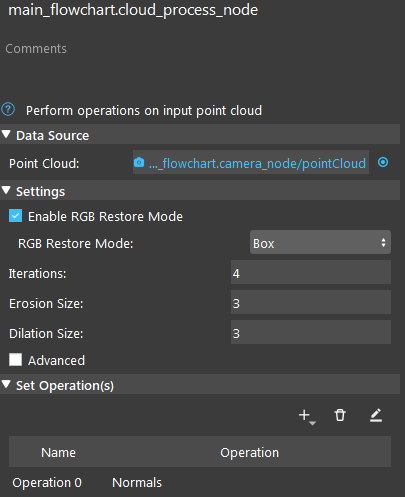Click the Iterations input field
Image resolution: width=405 pixels, height=497 pixels.
tap(311, 272)
